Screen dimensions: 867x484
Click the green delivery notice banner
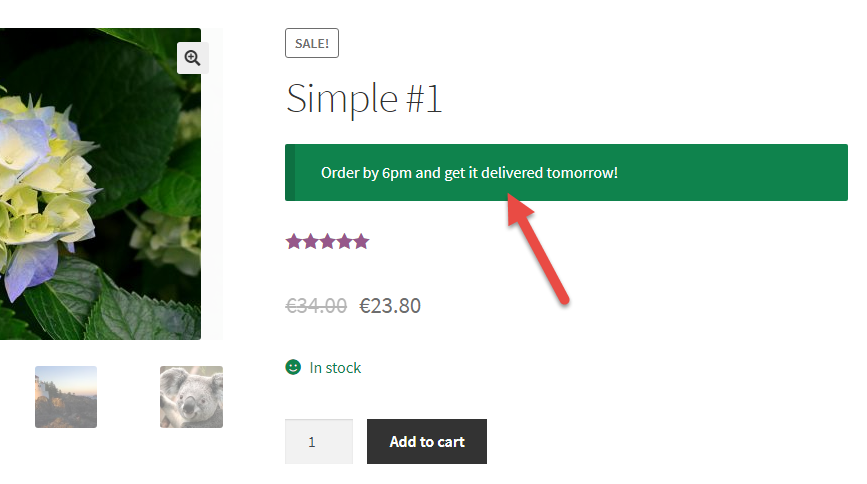click(566, 173)
